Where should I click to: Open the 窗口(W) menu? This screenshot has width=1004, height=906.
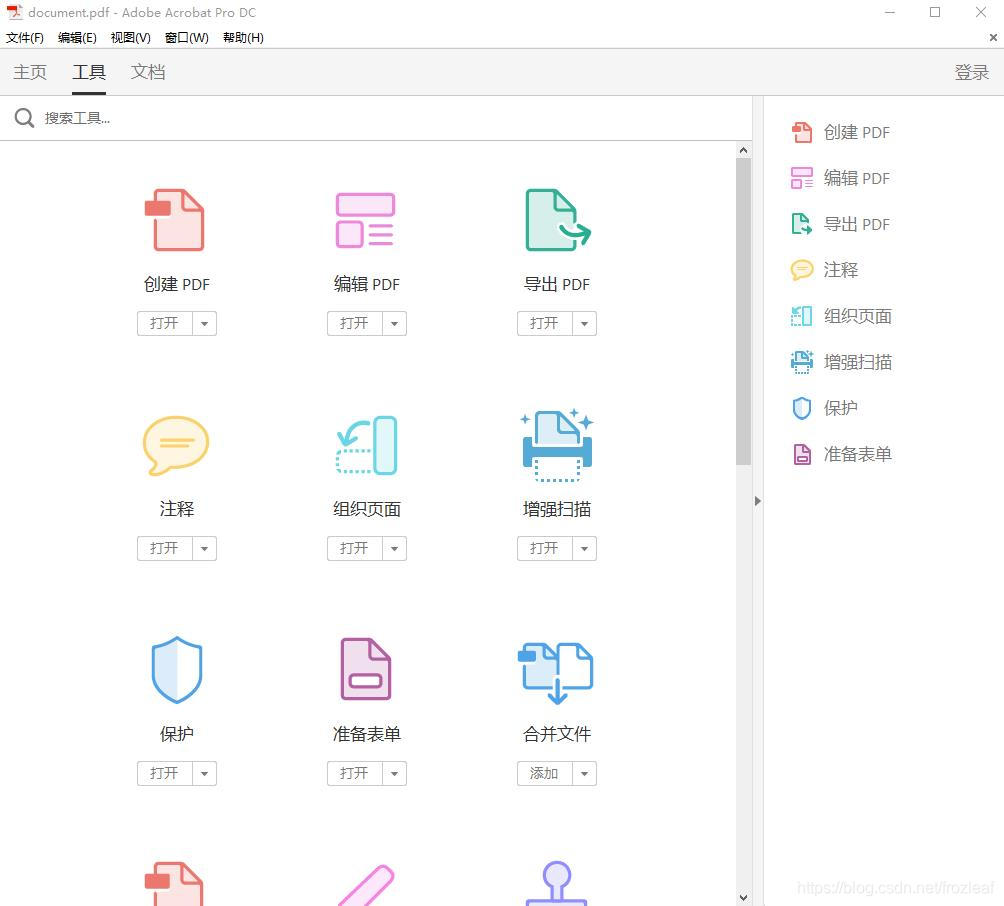pyautogui.click(x=186, y=38)
